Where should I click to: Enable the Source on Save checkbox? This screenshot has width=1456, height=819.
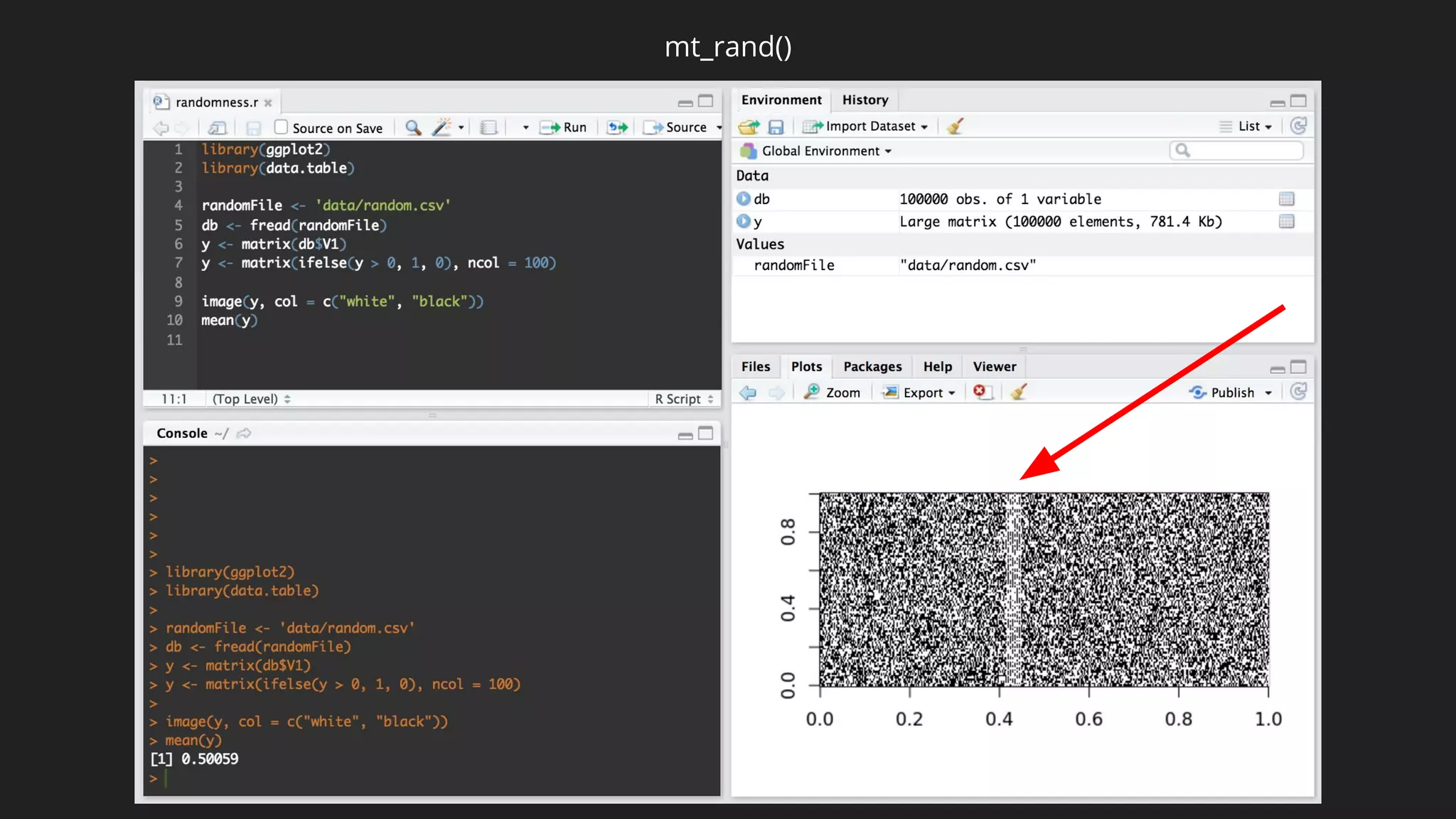[282, 127]
